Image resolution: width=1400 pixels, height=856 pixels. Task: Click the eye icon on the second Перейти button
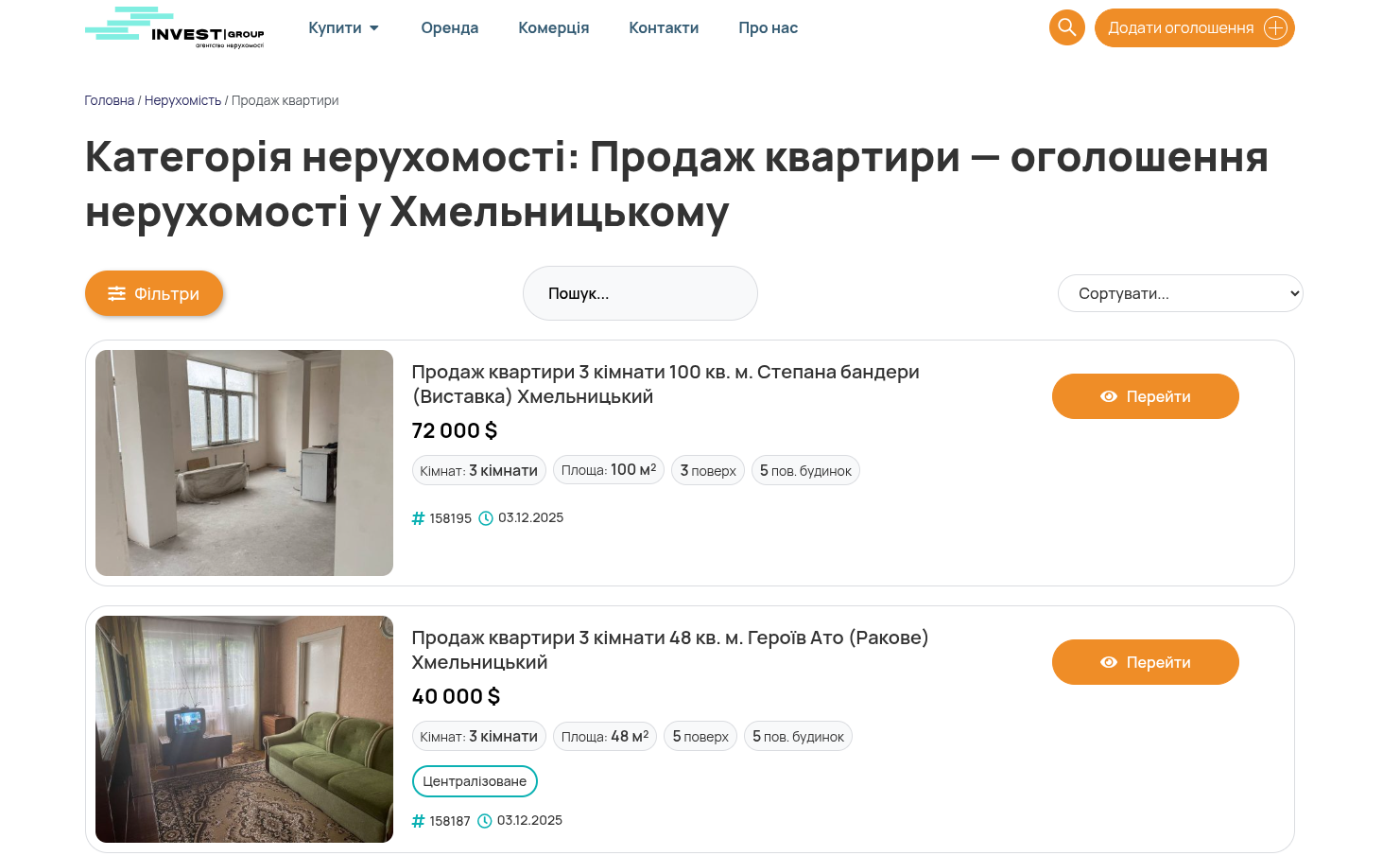coord(1109,662)
